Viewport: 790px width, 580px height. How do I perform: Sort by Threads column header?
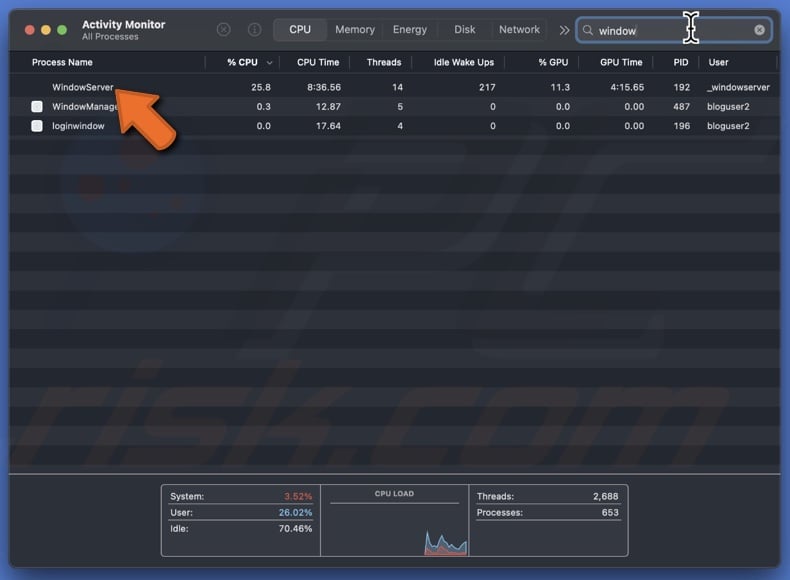384,62
